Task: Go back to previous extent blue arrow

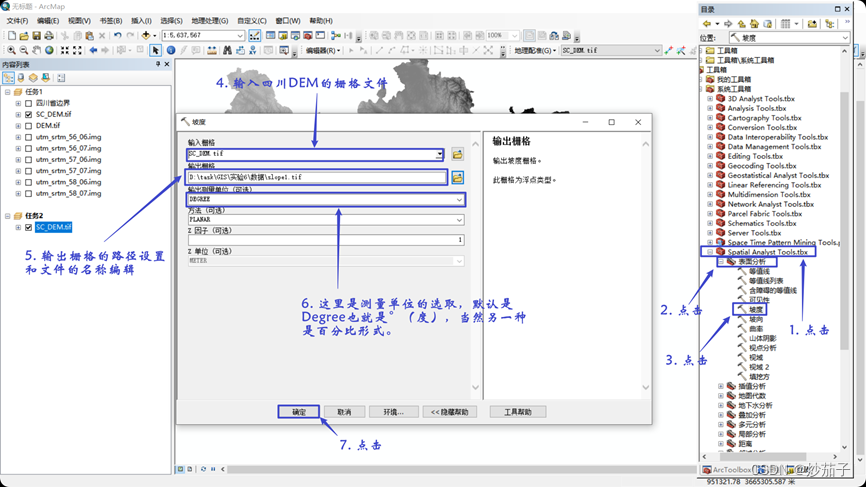Action: click(93, 50)
